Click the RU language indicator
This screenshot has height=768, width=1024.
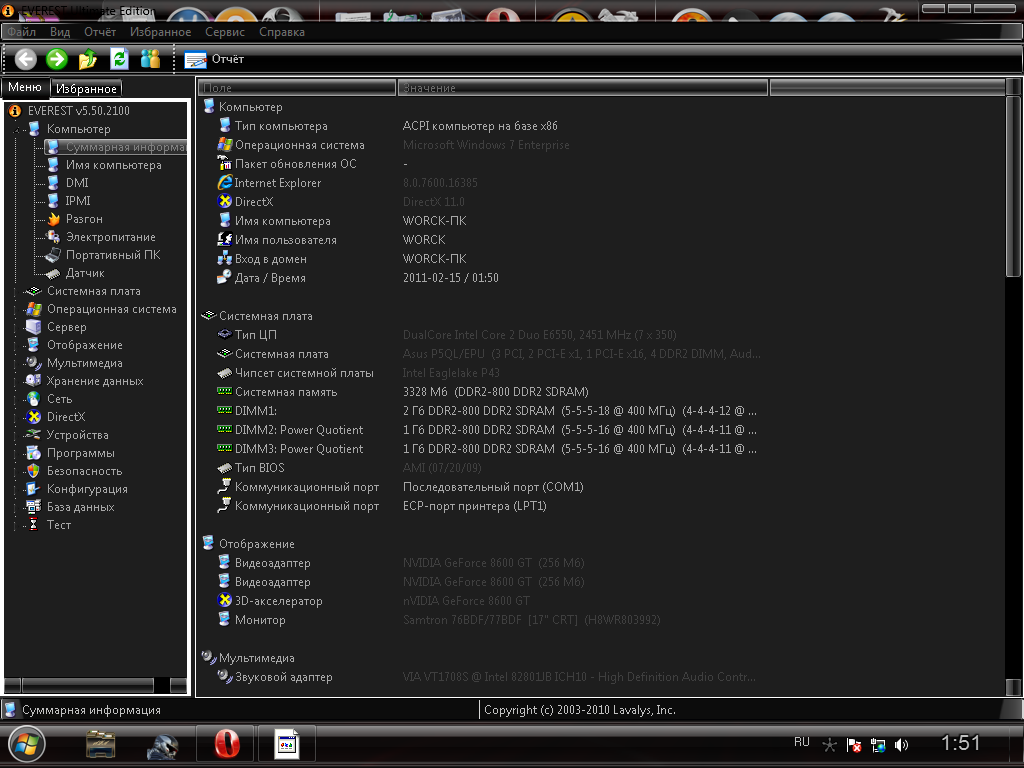(x=802, y=742)
